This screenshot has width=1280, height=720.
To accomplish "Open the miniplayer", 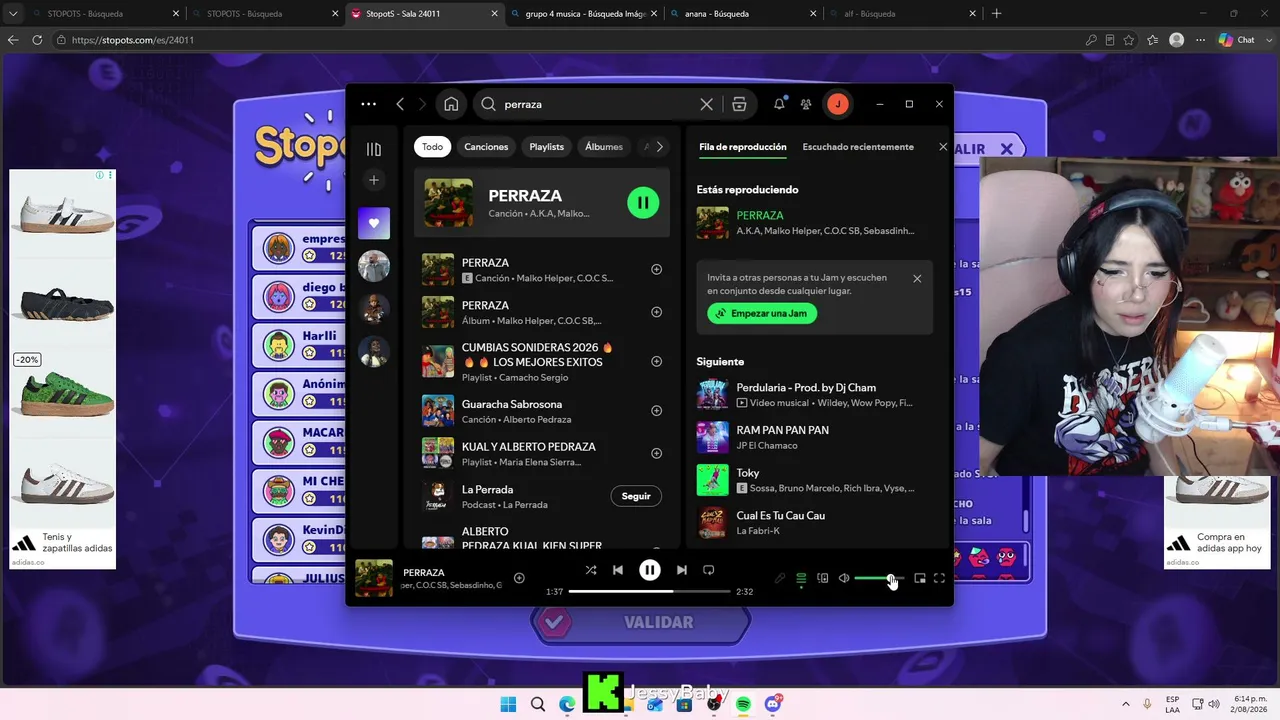I will [920, 578].
